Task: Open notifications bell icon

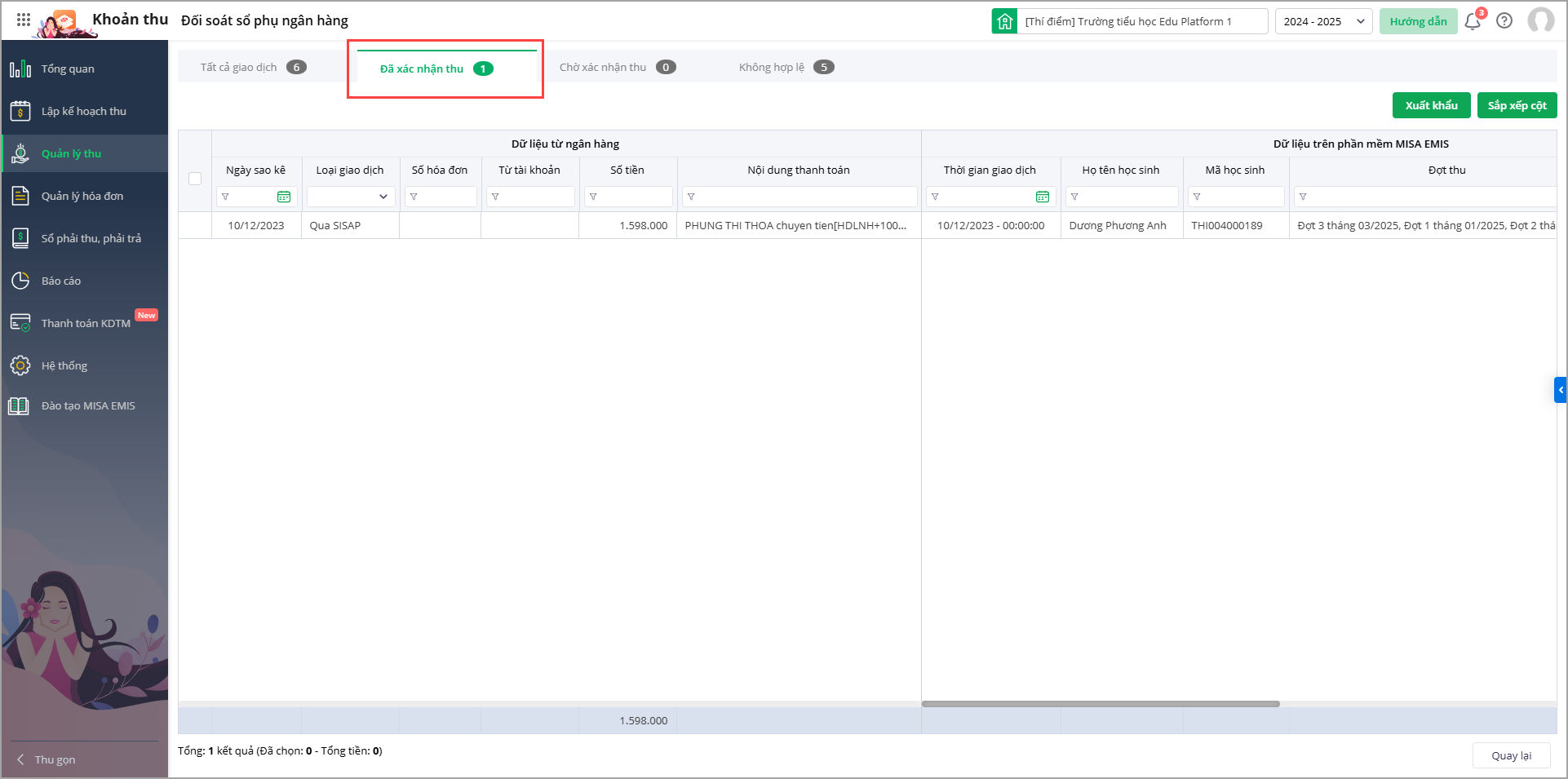Action: (1473, 21)
